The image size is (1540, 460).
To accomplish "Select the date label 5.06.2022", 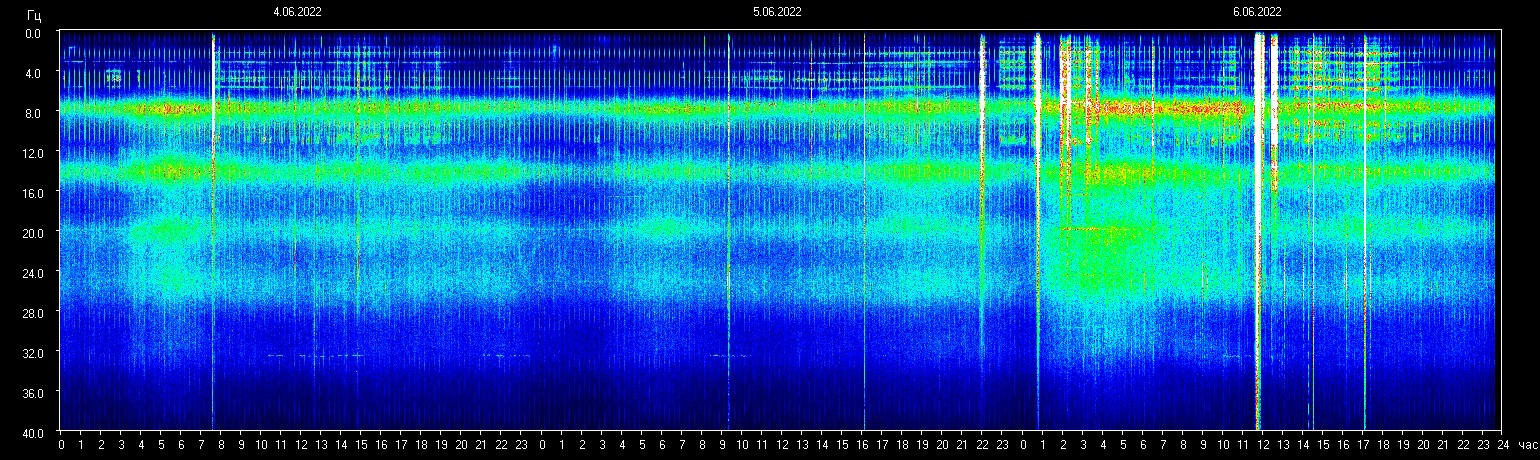I will tap(777, 13).
